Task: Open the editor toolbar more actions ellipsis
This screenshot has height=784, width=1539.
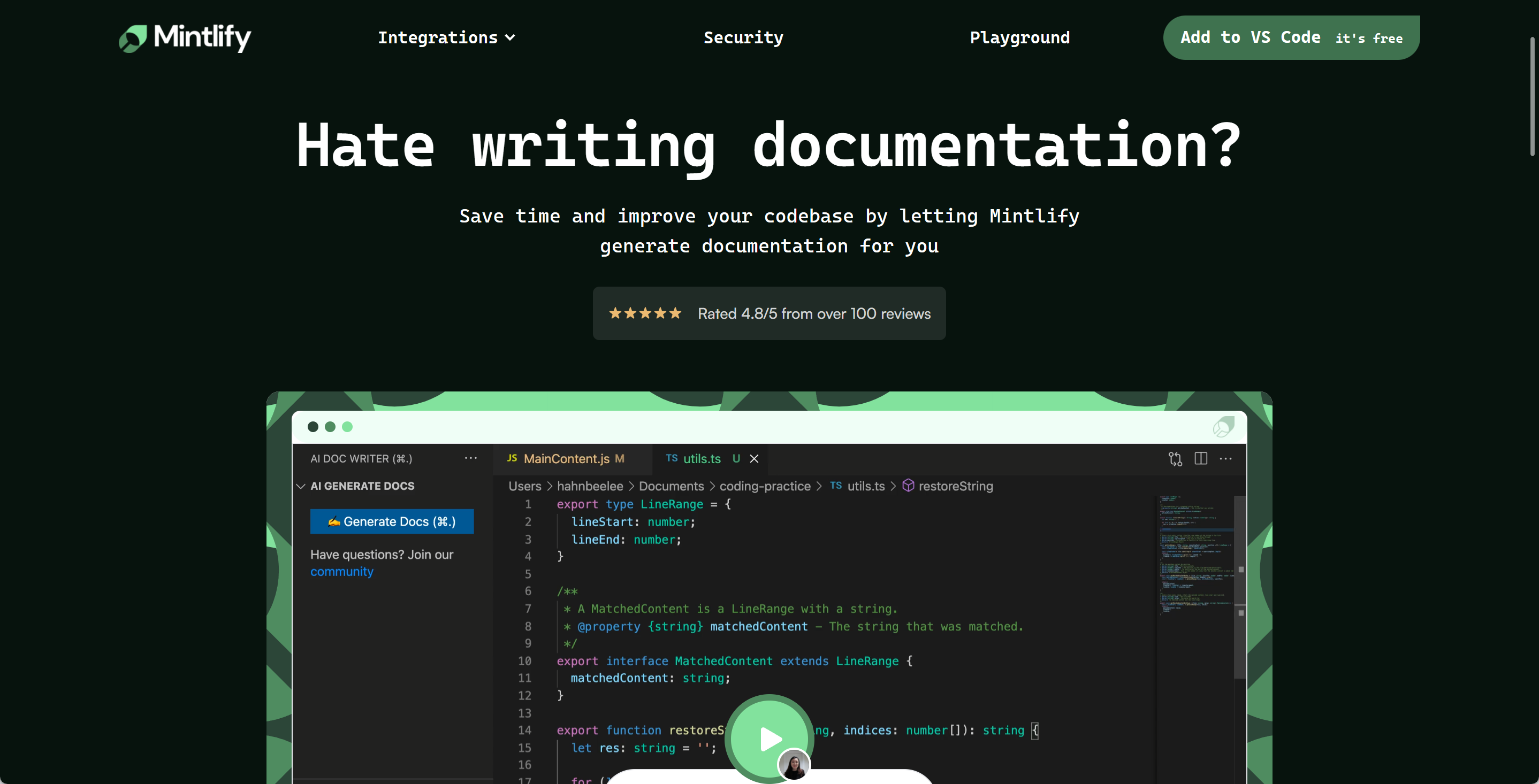Action: click(1226, 458)
